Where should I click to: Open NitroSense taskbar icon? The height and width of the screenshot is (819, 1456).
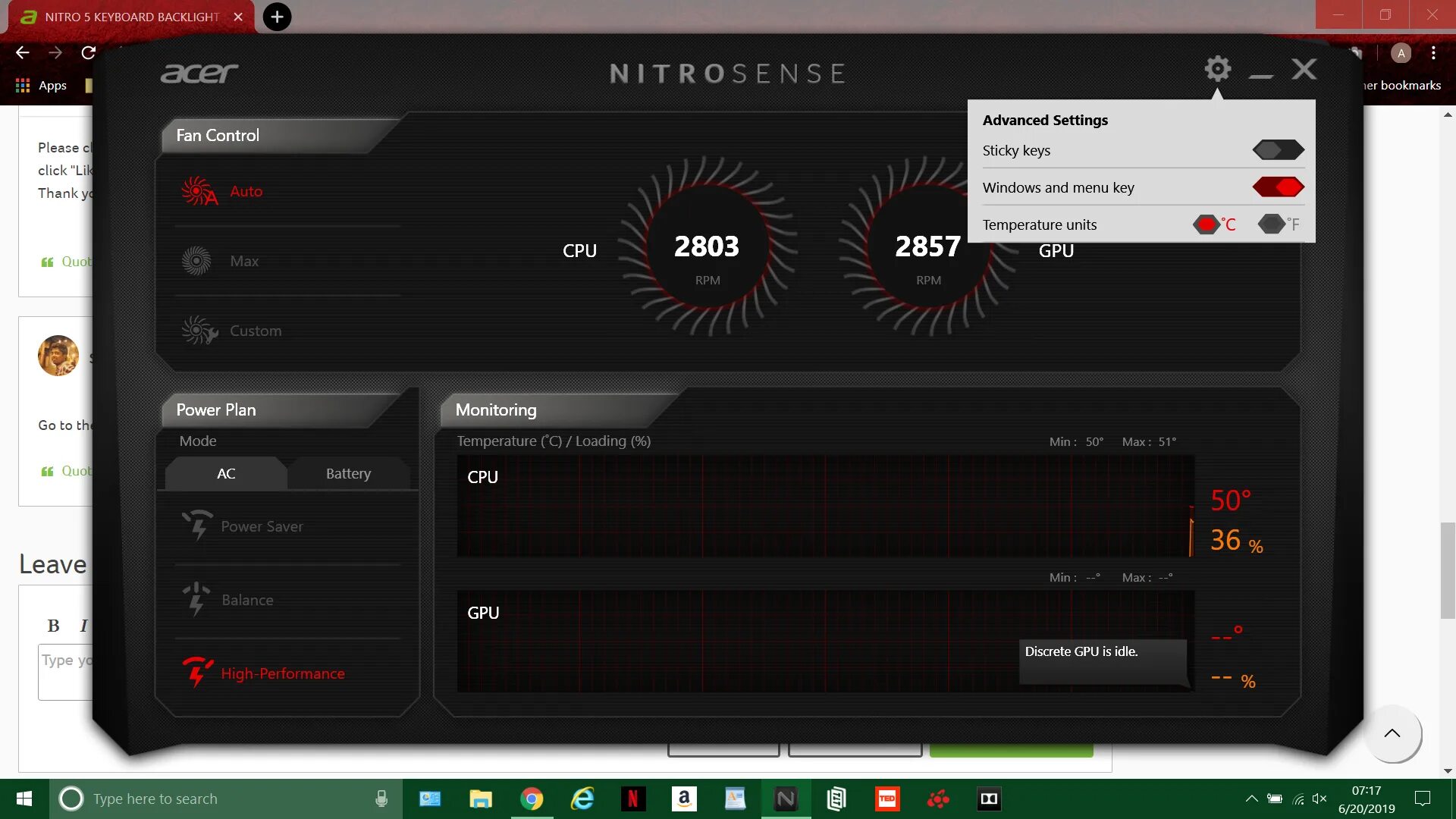coord(786,799)
